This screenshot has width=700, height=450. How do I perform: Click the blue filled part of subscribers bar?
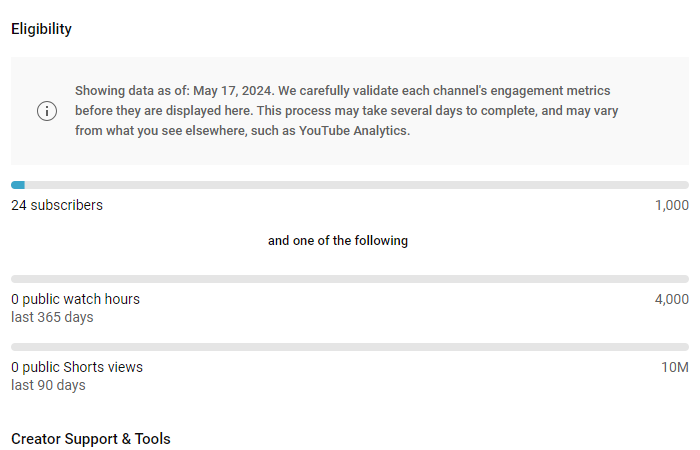[x=18, y=185]
